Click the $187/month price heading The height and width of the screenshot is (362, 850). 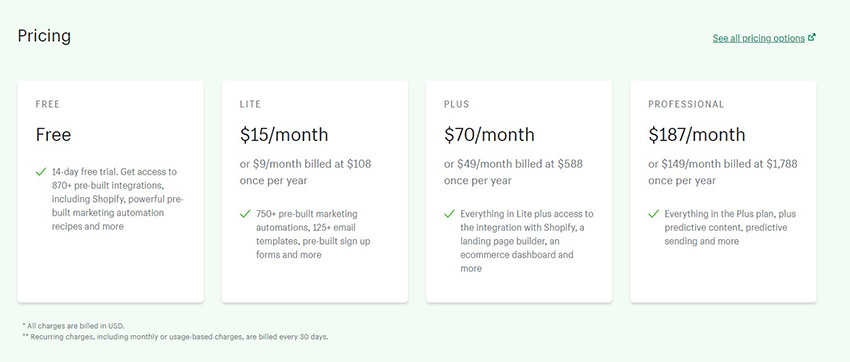point(697,135)
